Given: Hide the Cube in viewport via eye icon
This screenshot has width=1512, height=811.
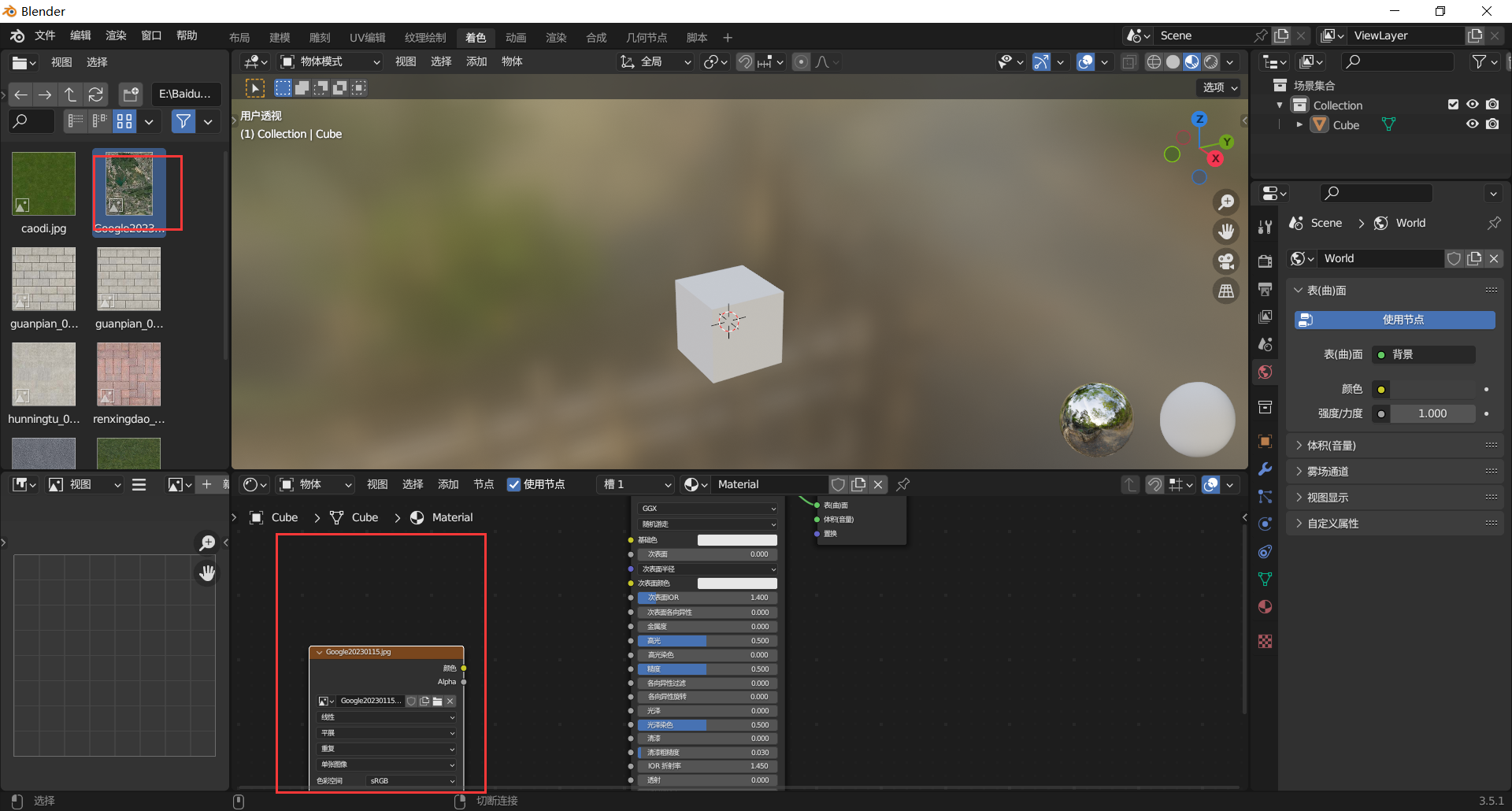Looking at the screenshot, I should [1472, 124].
